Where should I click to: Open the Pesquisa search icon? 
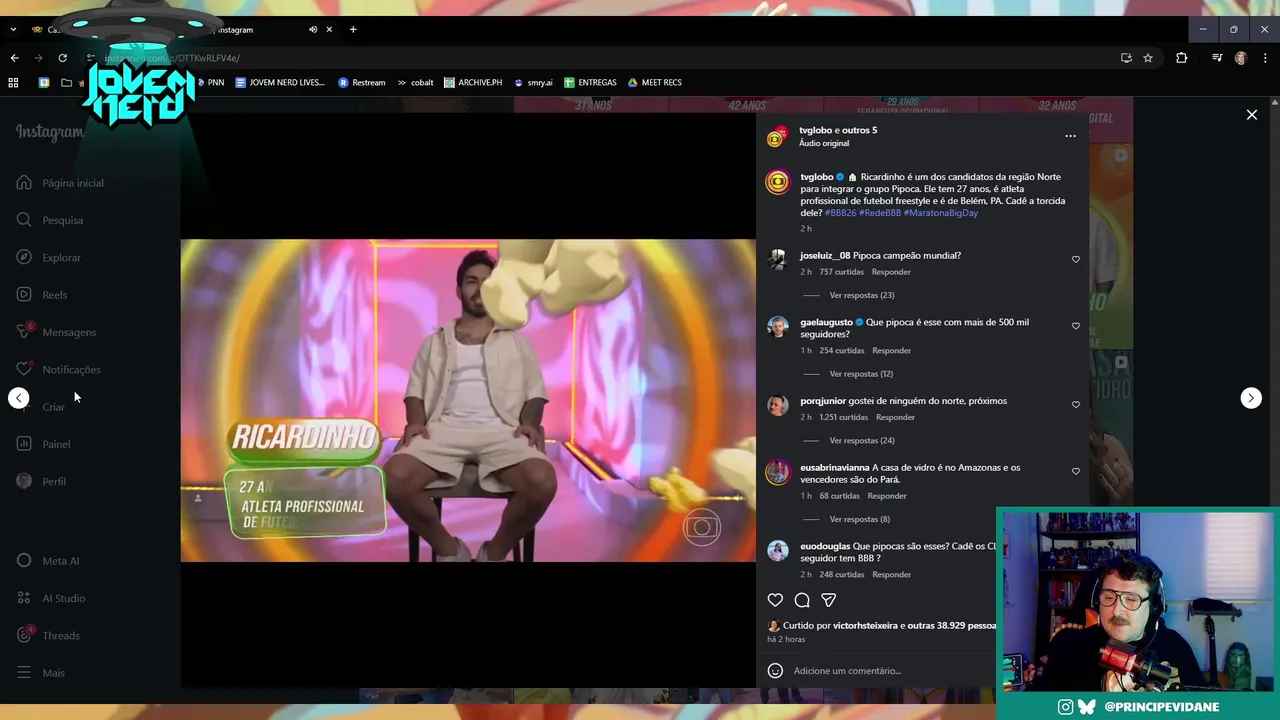[x=24, y=219]
